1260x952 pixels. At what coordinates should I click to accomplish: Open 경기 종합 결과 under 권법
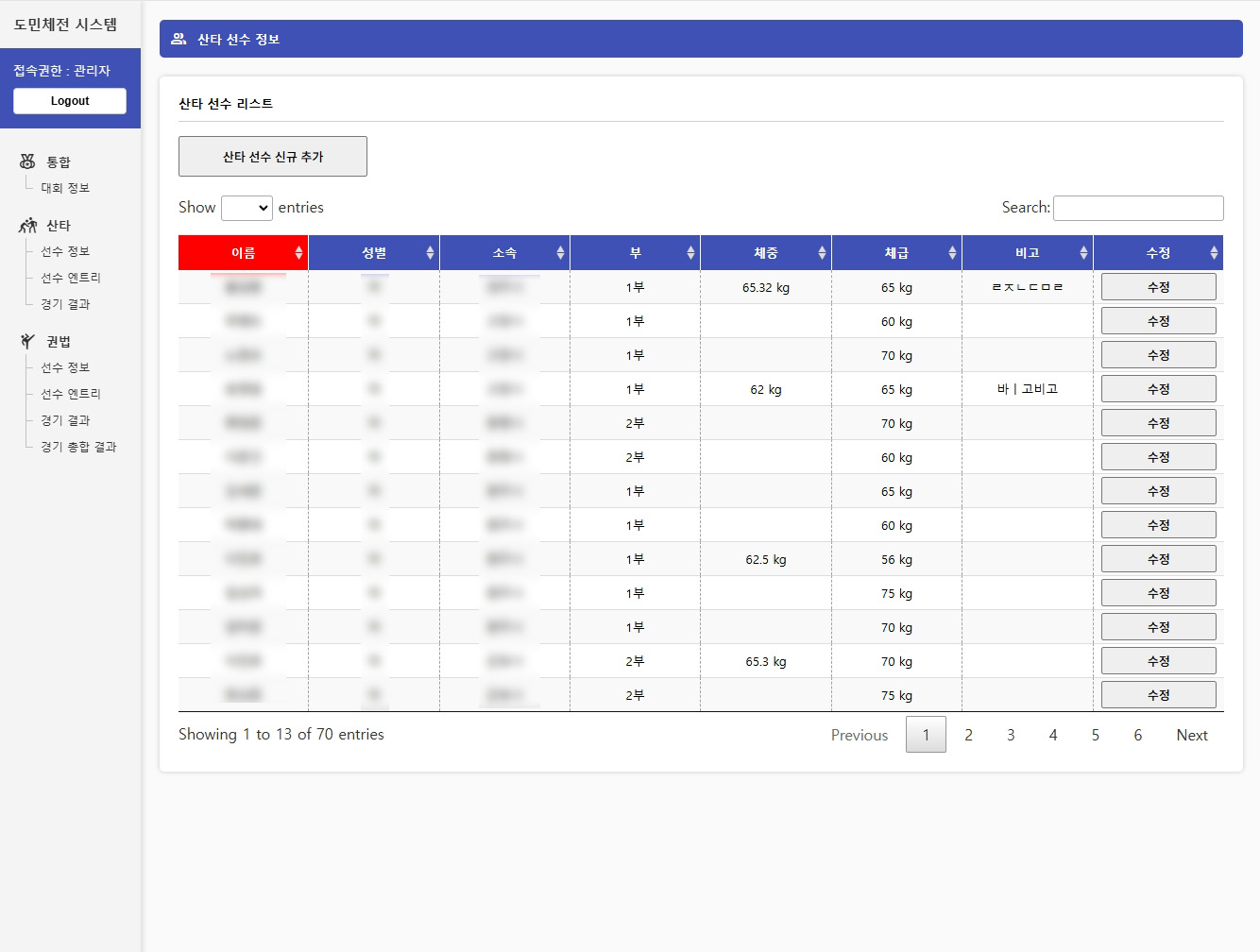click(x=78, y=447)
